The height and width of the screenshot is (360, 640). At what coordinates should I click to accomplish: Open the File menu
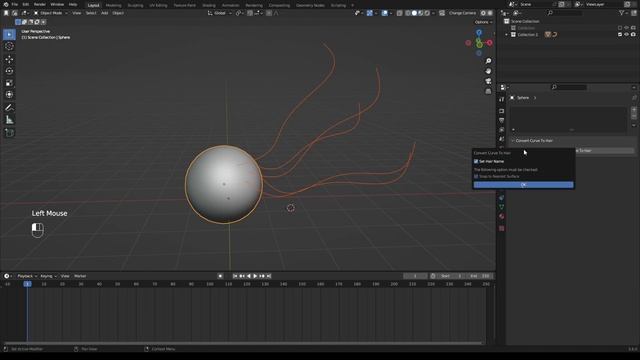pyautogui.click(x=15, y=4)
